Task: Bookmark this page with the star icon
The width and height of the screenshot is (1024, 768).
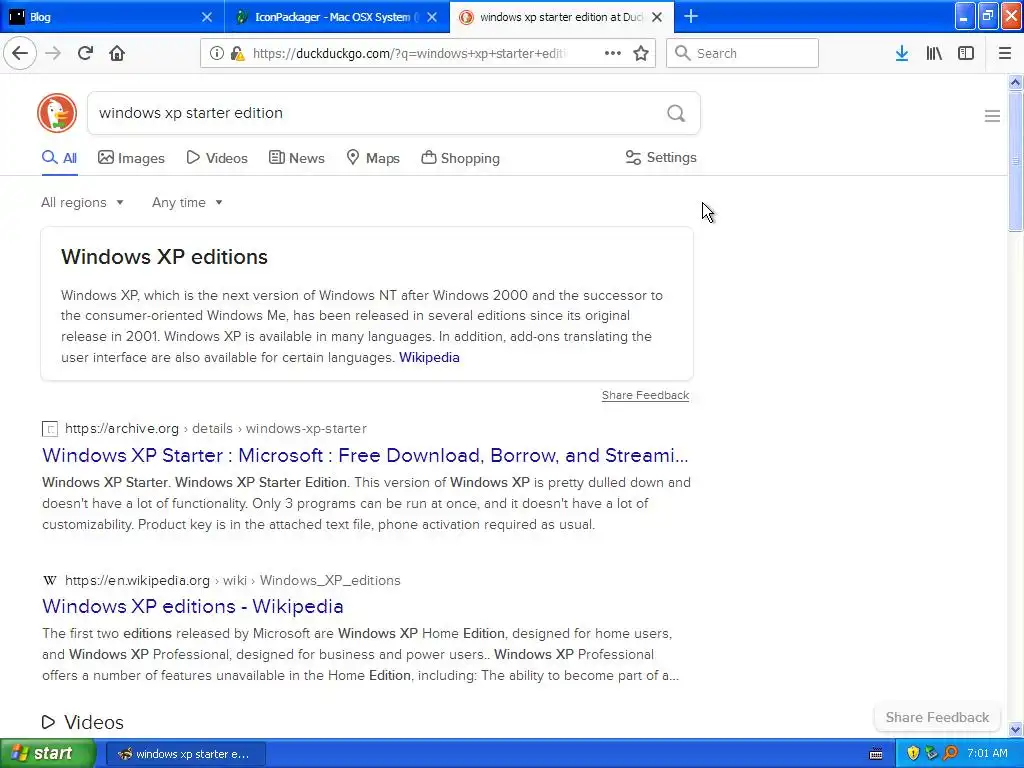Action: 641,54
